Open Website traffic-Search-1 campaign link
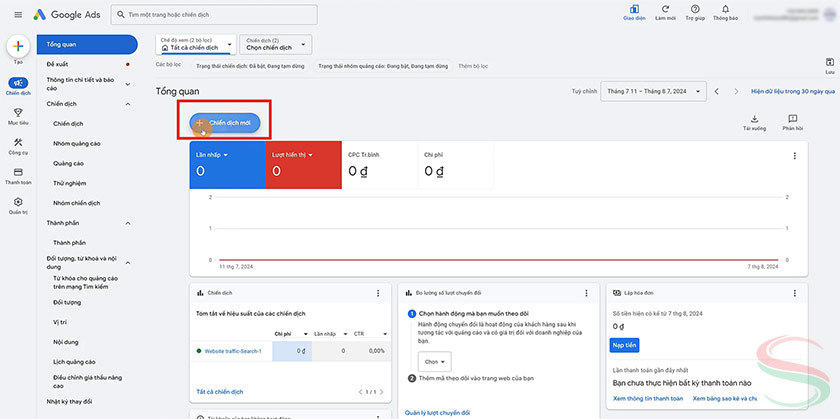Image resolution: width=840 pixels, height=419 pixels. click(x=232, y=351)
